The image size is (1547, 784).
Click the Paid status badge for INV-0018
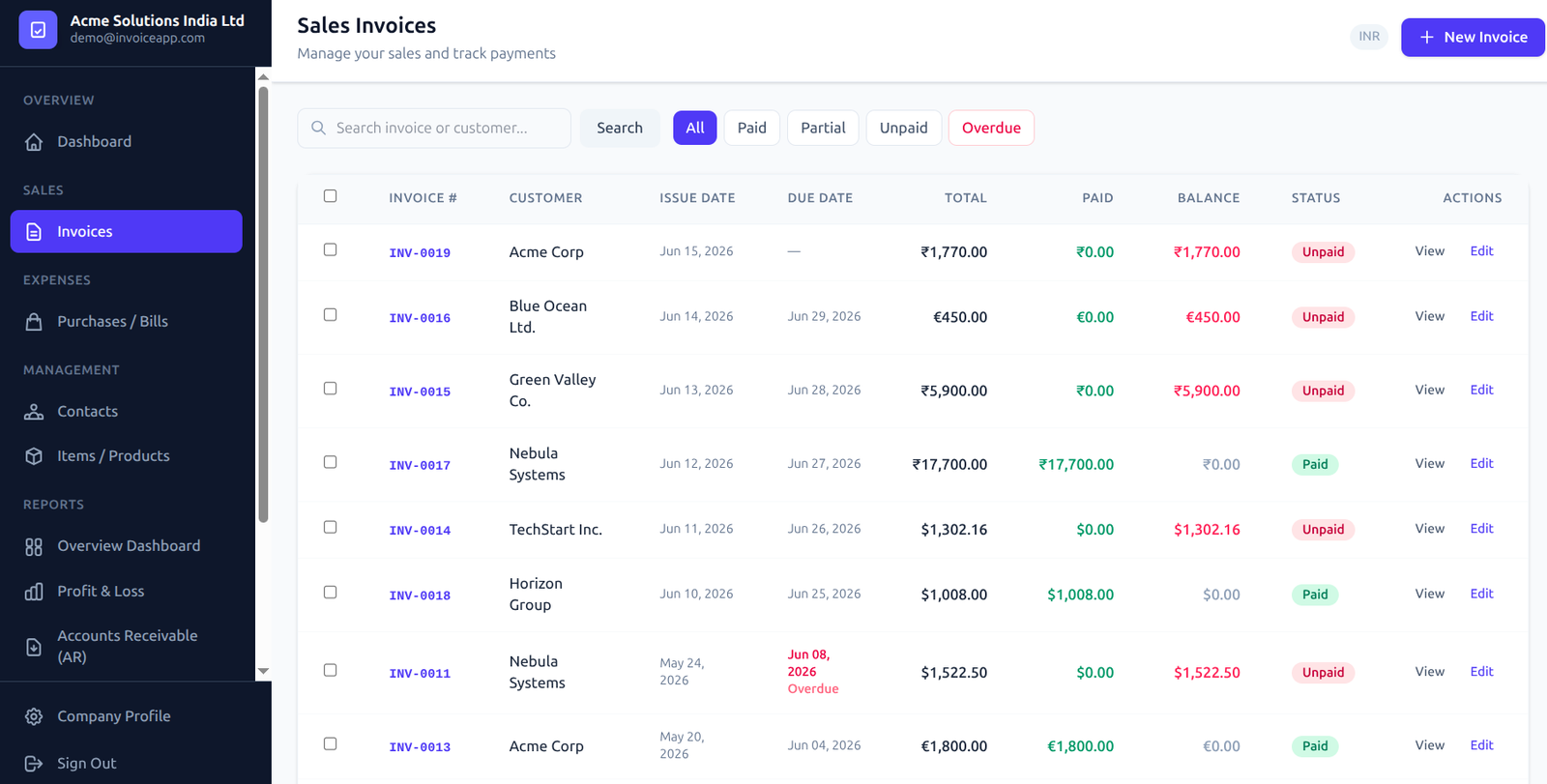pyautogui.click(x=1315, y=595)
